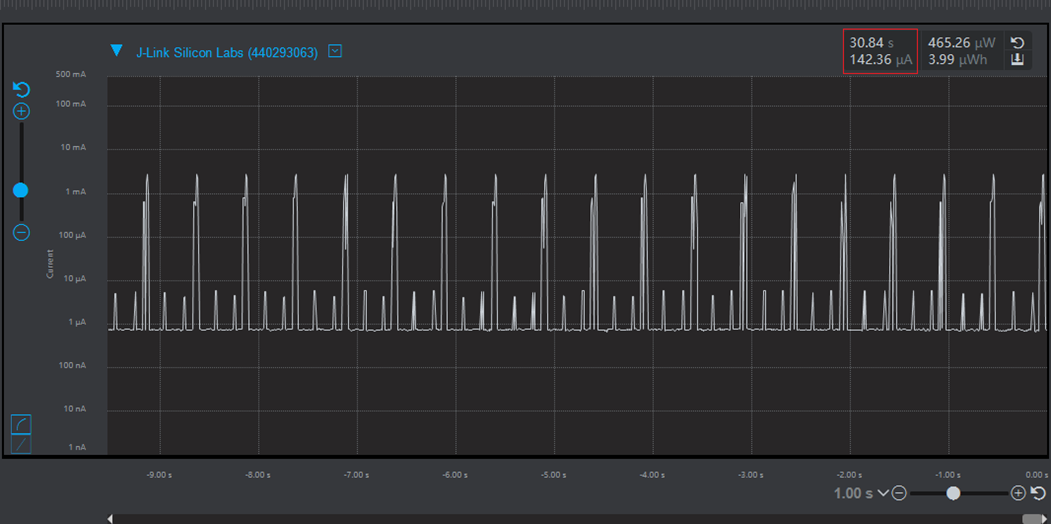Click the -5.00 s time axis label
Viewport: 1051px width, 524px height.
[554, 475]
